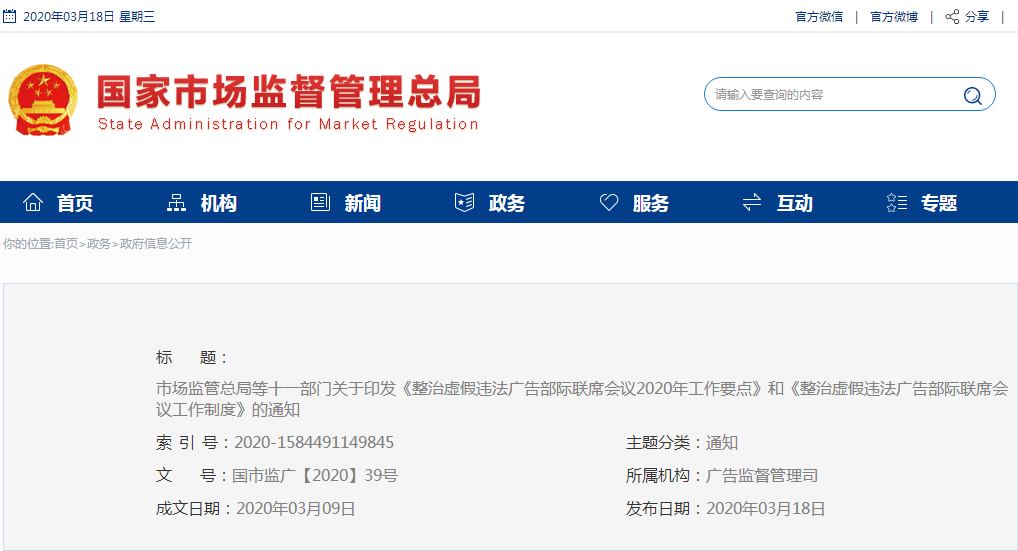Click the share icon in top bar
The image size is (1018, 551).
(952, 17)
